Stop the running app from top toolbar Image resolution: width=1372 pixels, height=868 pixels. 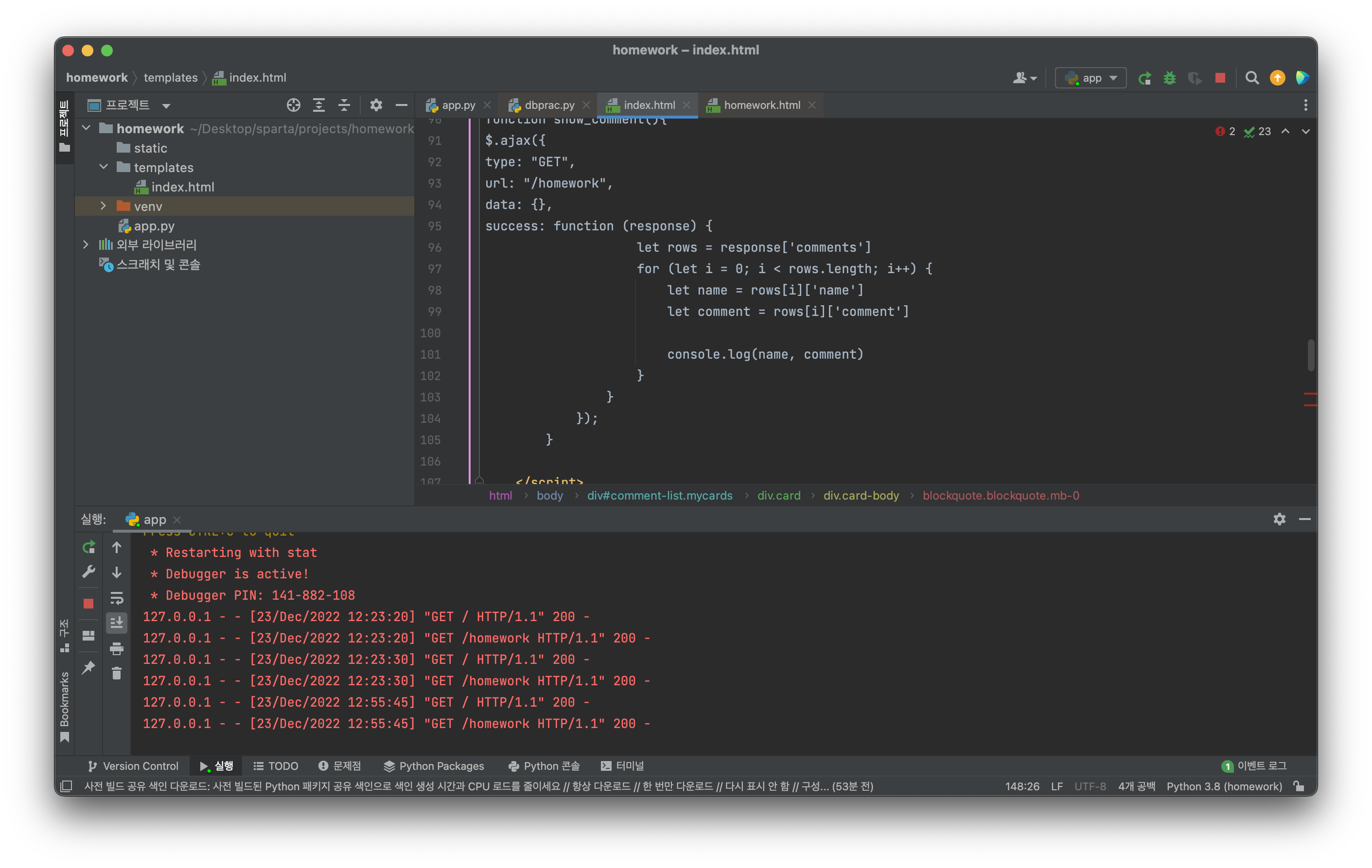click(1220, 78)
